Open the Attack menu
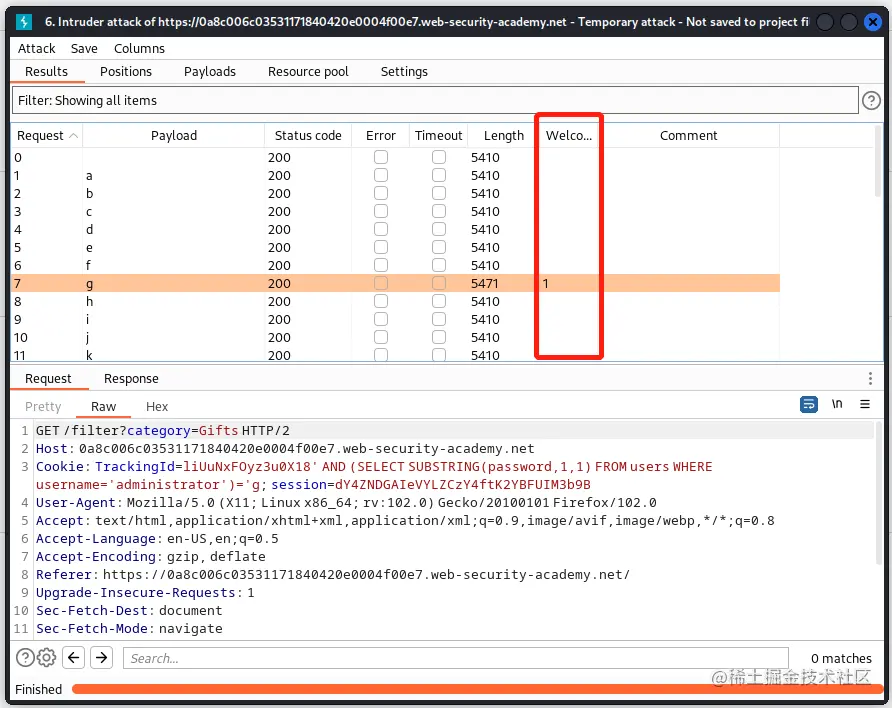The width and height of the screenshot is (892, 708). tap(36, 49)
